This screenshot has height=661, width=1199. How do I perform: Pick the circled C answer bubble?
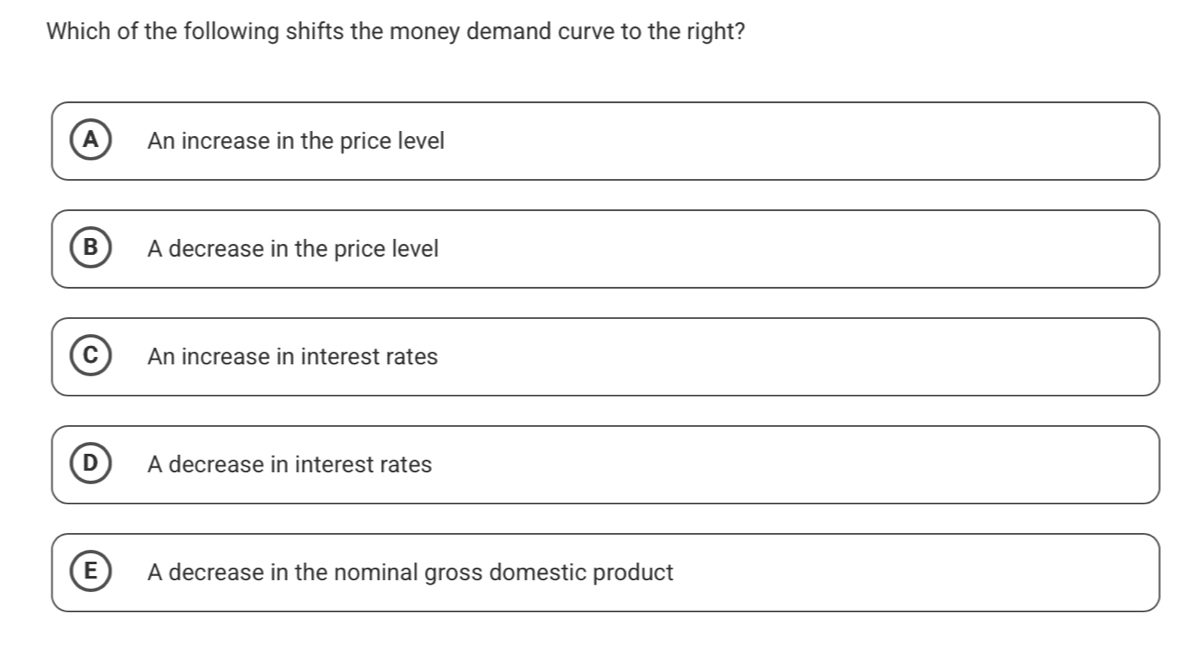[91, 357]
